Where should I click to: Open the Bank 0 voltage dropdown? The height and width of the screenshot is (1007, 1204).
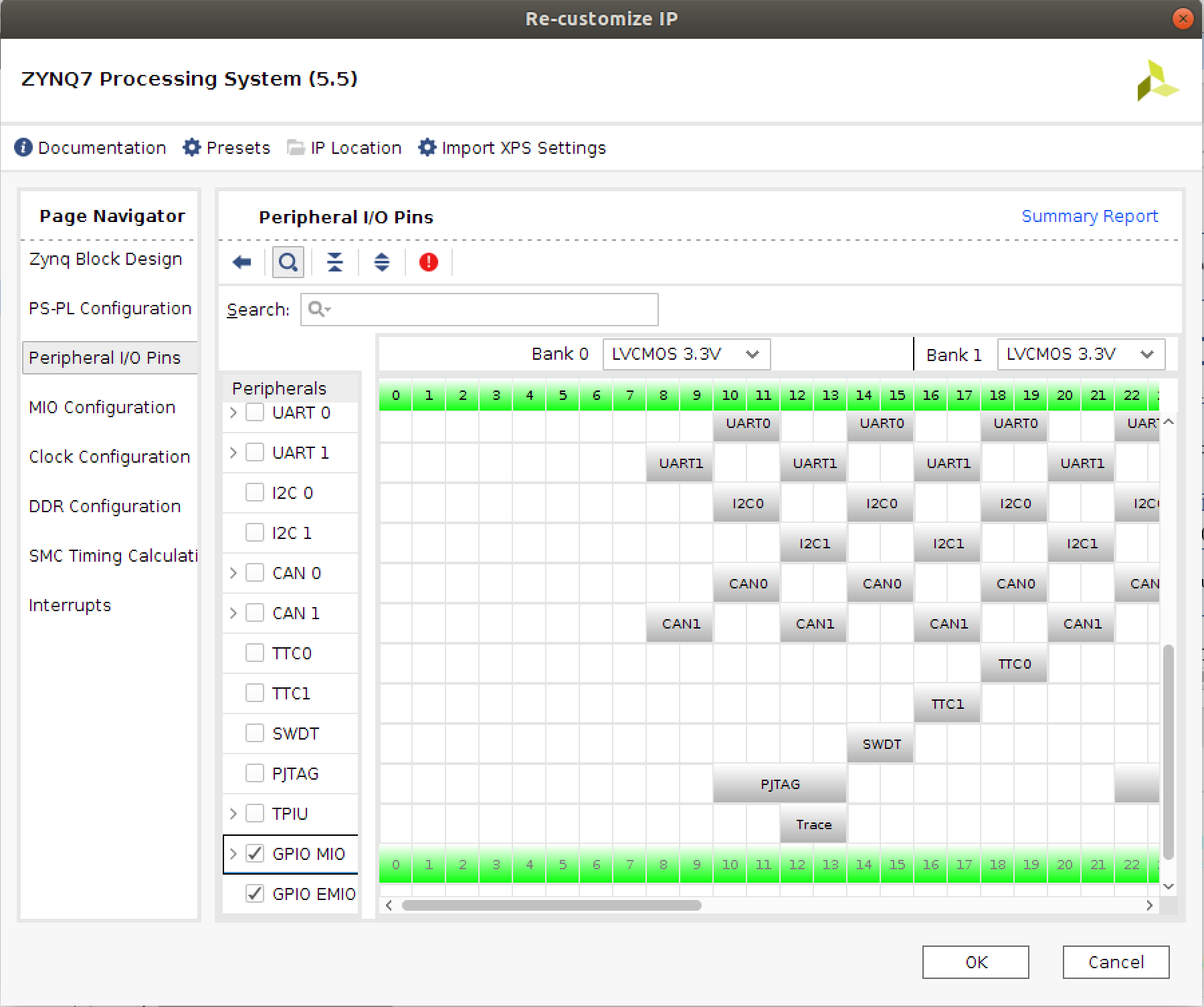pyautogui.click(x=686, y=354)
